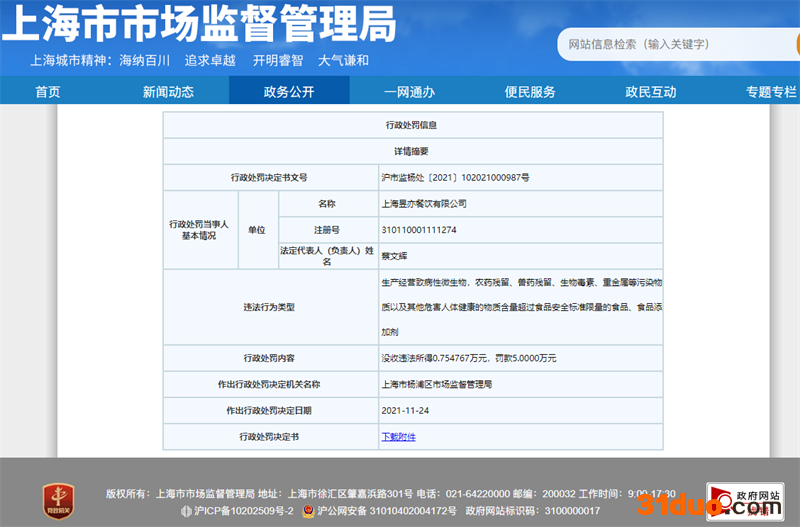The image size is (800, 527).
Task: Click the red party-government organ badge icon
Action: tap(58, 498)
